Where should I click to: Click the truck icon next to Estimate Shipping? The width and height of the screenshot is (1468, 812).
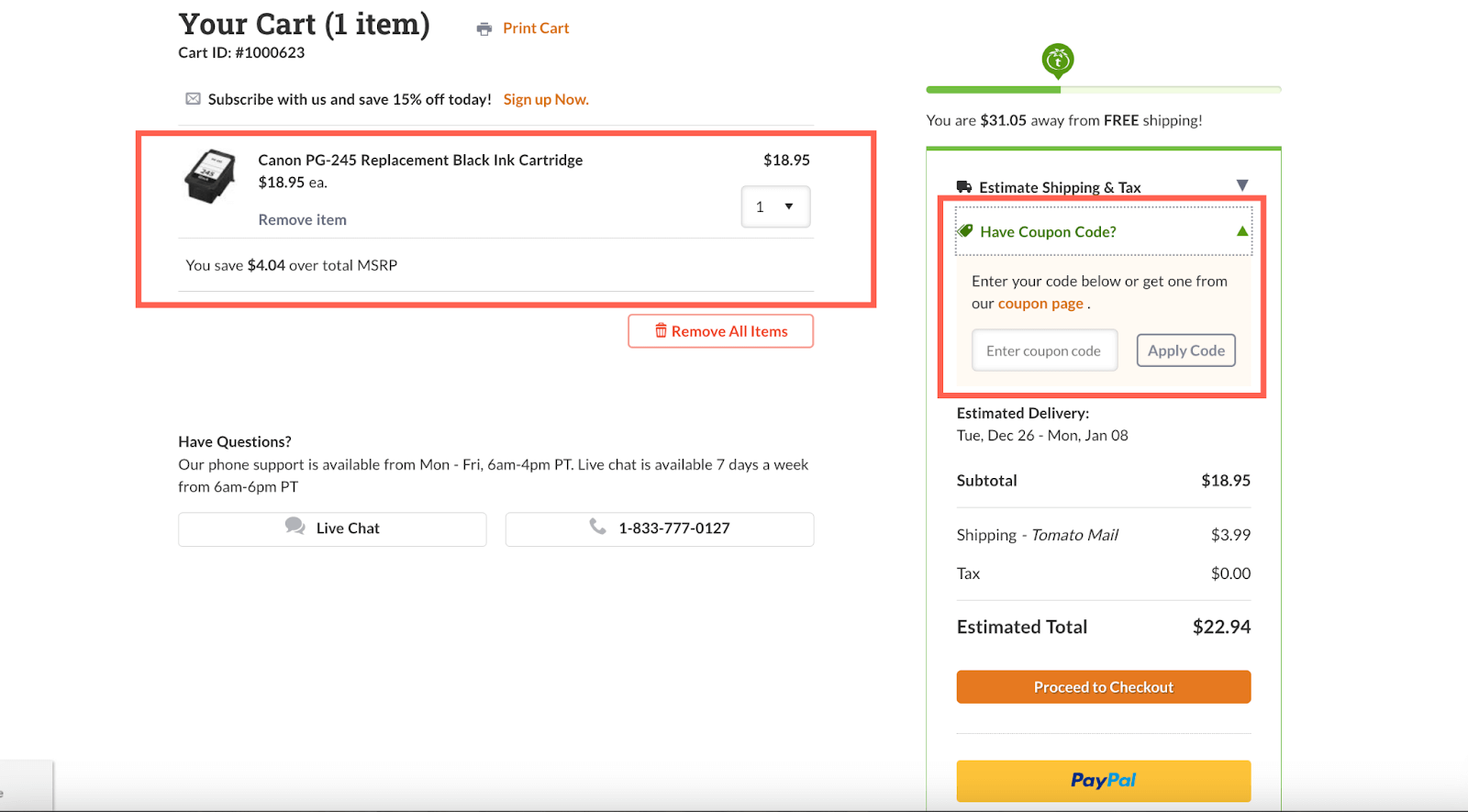pos(964,185)
